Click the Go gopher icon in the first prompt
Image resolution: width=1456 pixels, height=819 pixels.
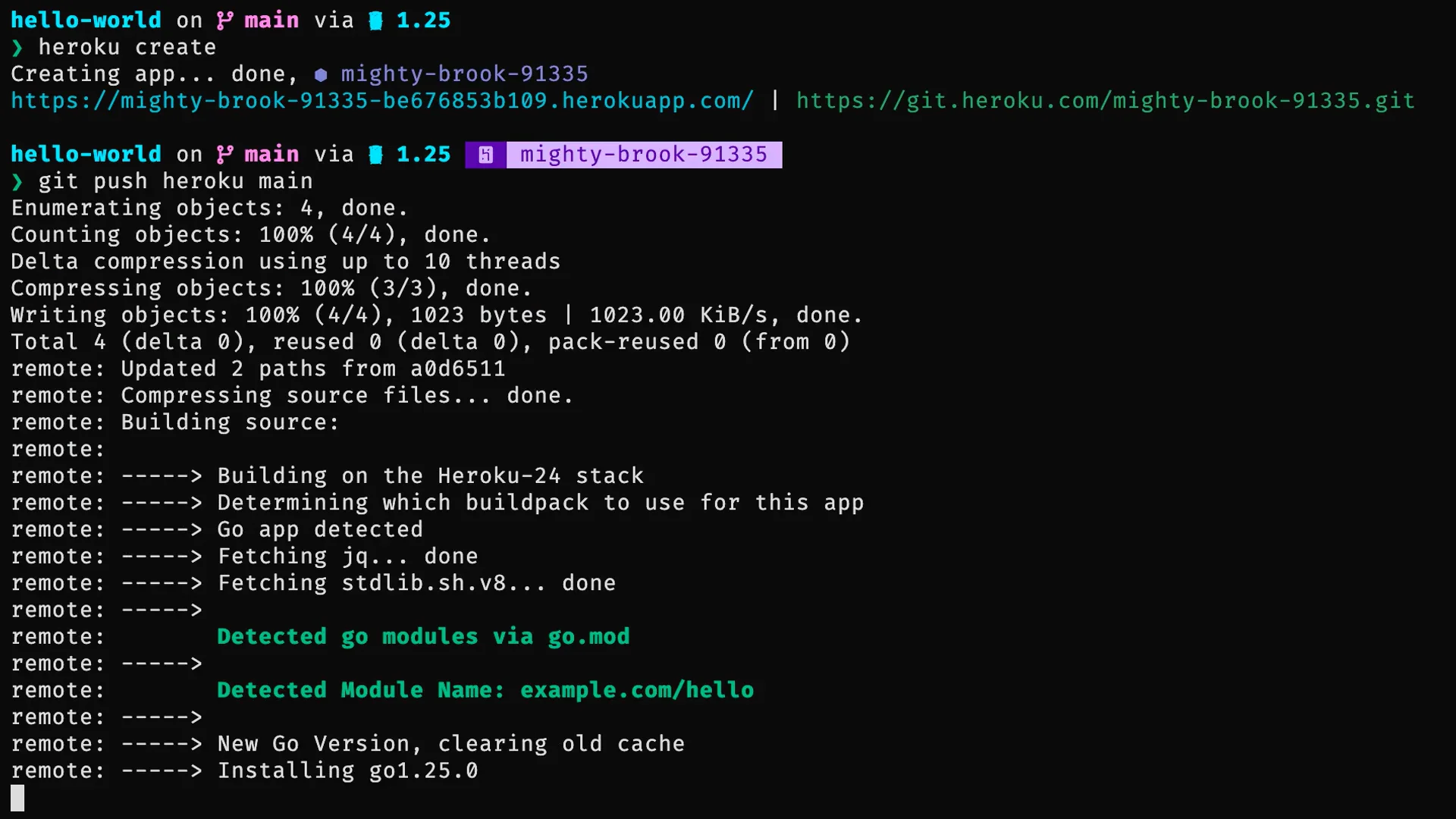(x=375, y=20)
